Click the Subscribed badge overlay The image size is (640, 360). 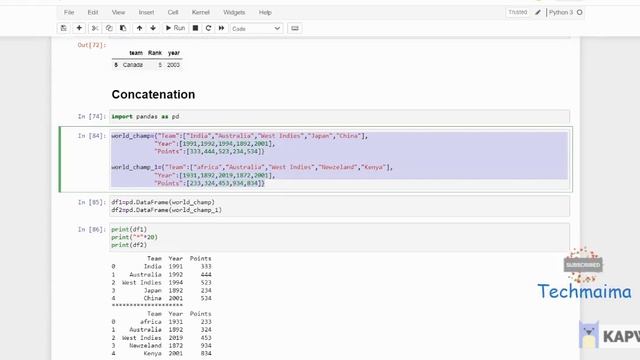tap(583, 265)
